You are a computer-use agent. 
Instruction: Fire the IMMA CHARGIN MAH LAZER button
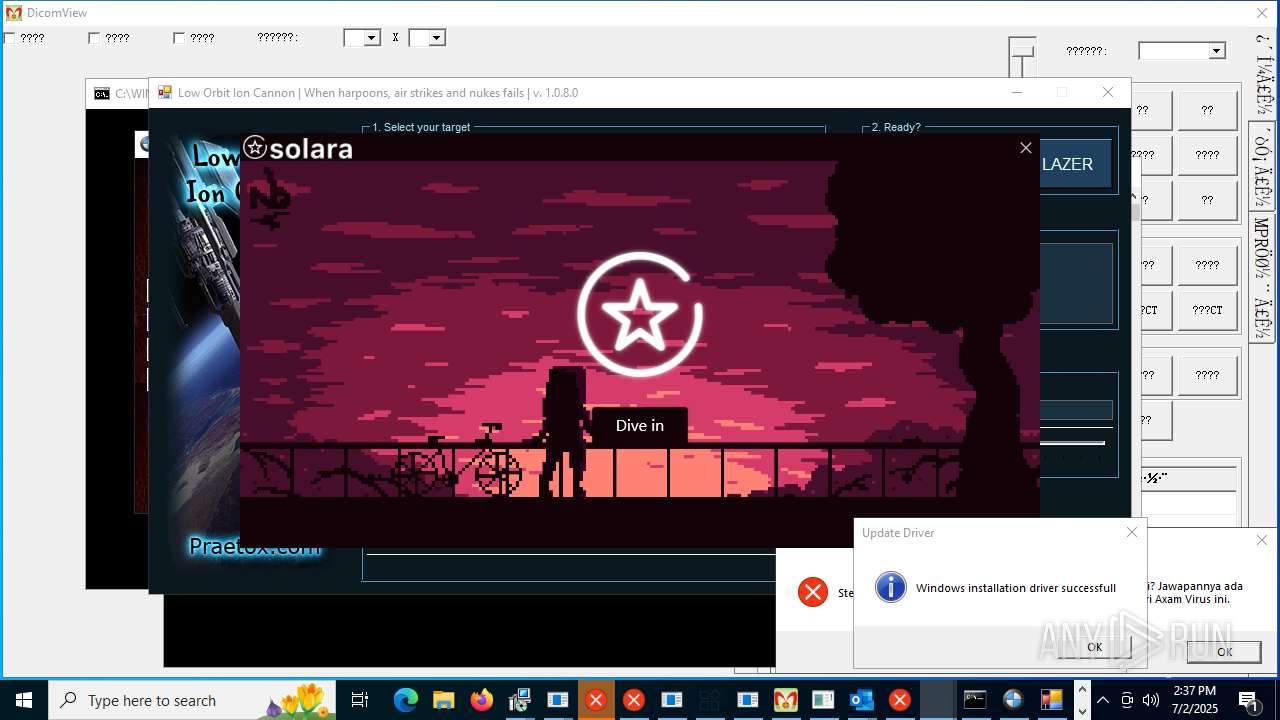1074,164
